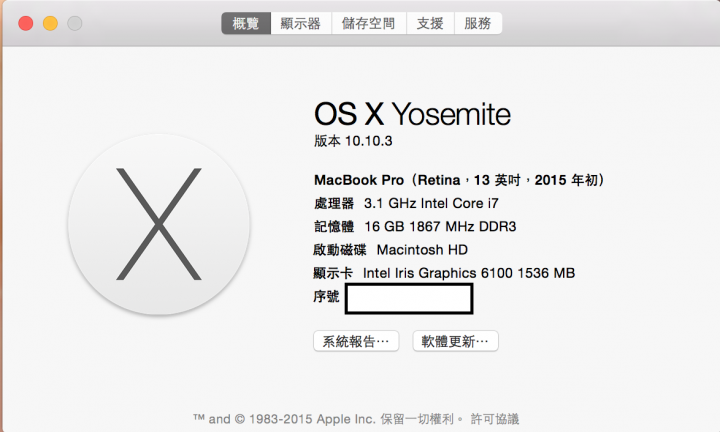Image resolution: width=720 pixels, height=432 pixels.
Task: Open the 許可協議 link
Action: pos(495,419)
